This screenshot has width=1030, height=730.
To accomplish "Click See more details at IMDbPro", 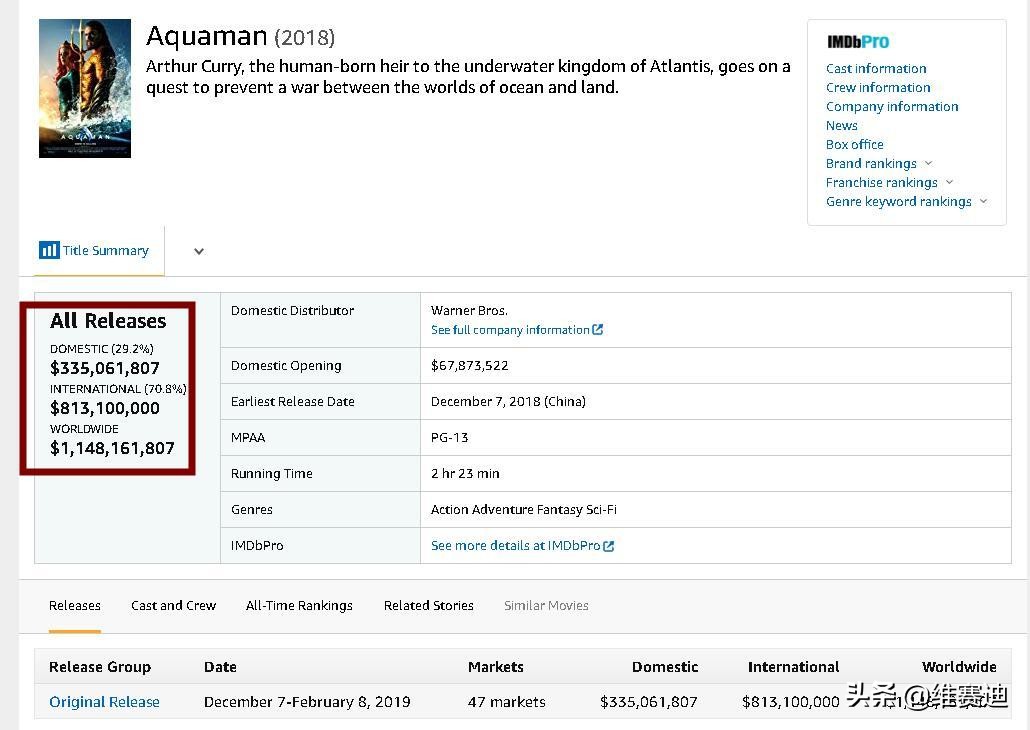I will (515, 546).
